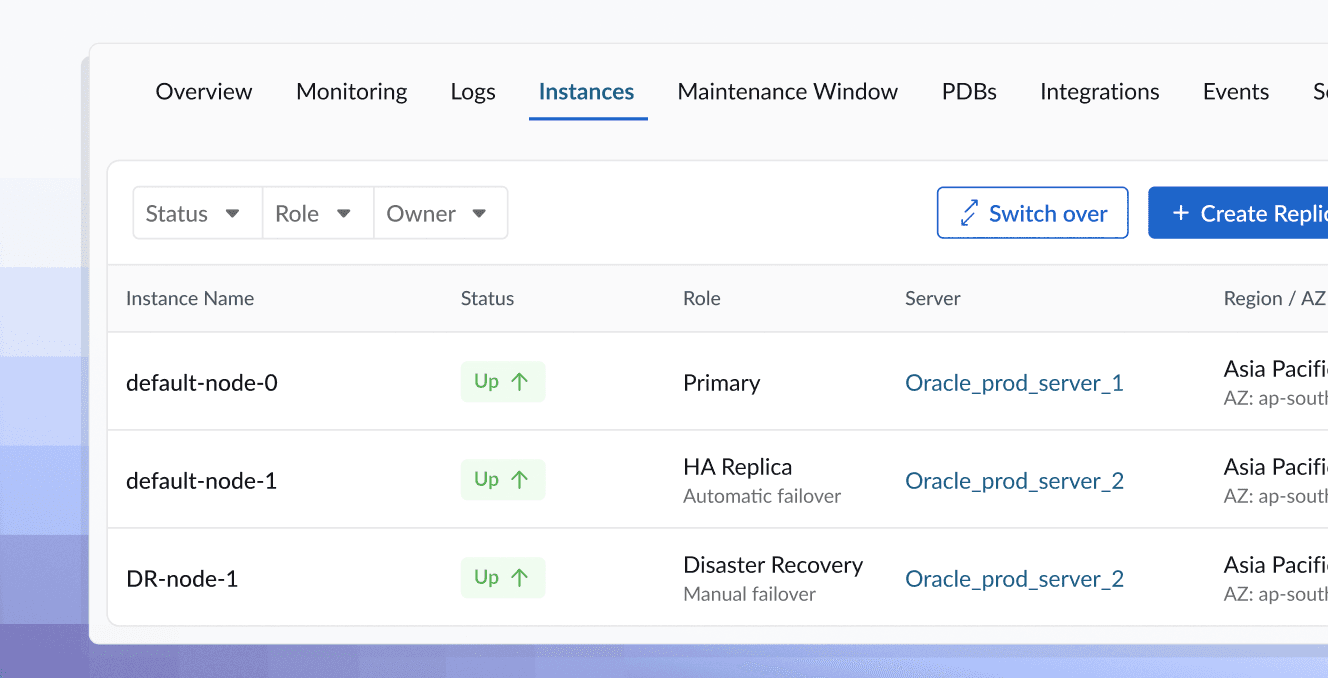Screen dimensions: 1328x678
Task: Click the plus icon on Create Replica
Action: (1181, 213)
